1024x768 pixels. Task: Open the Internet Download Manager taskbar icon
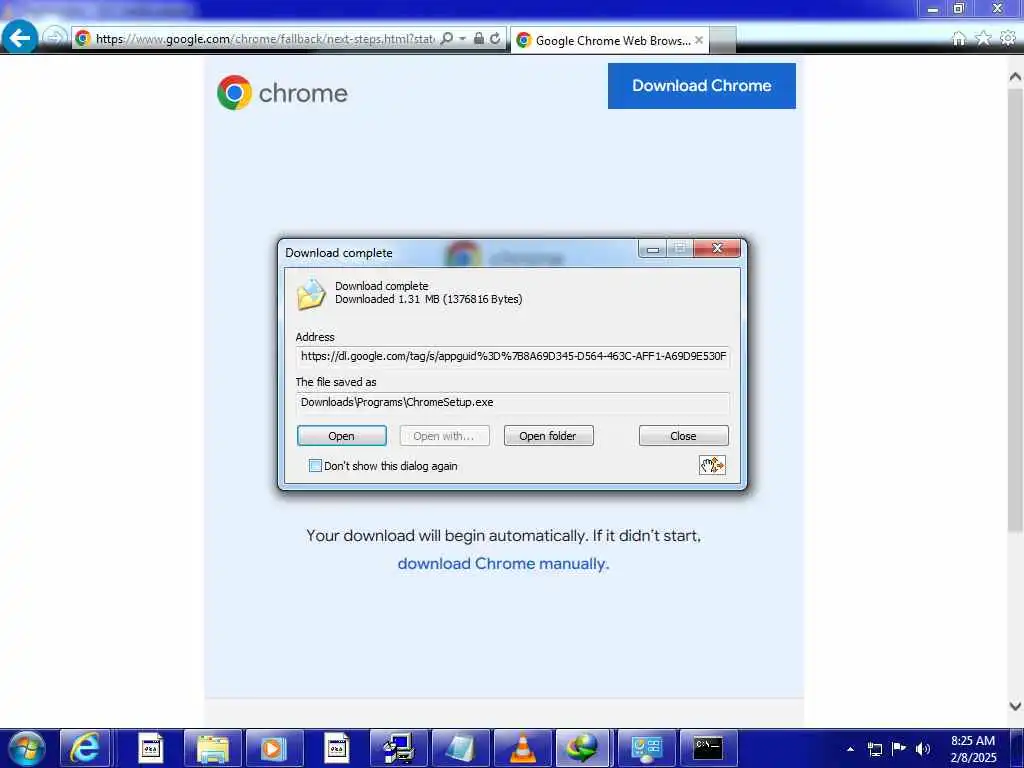(583, 748)
